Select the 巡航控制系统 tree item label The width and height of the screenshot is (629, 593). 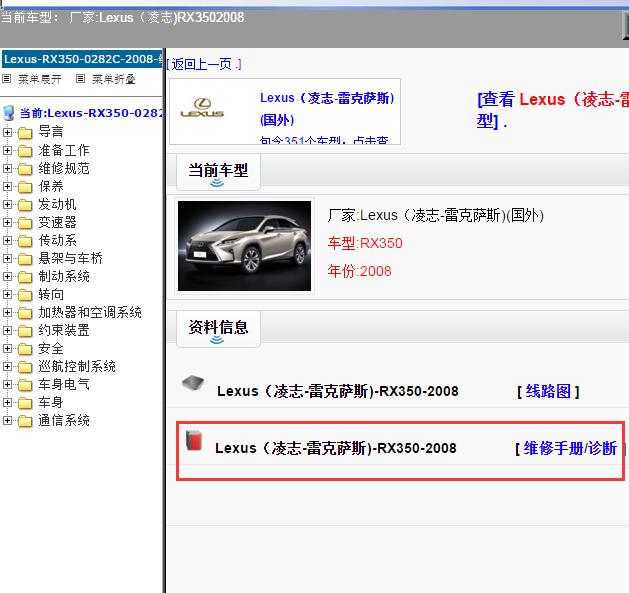(77, 366)
